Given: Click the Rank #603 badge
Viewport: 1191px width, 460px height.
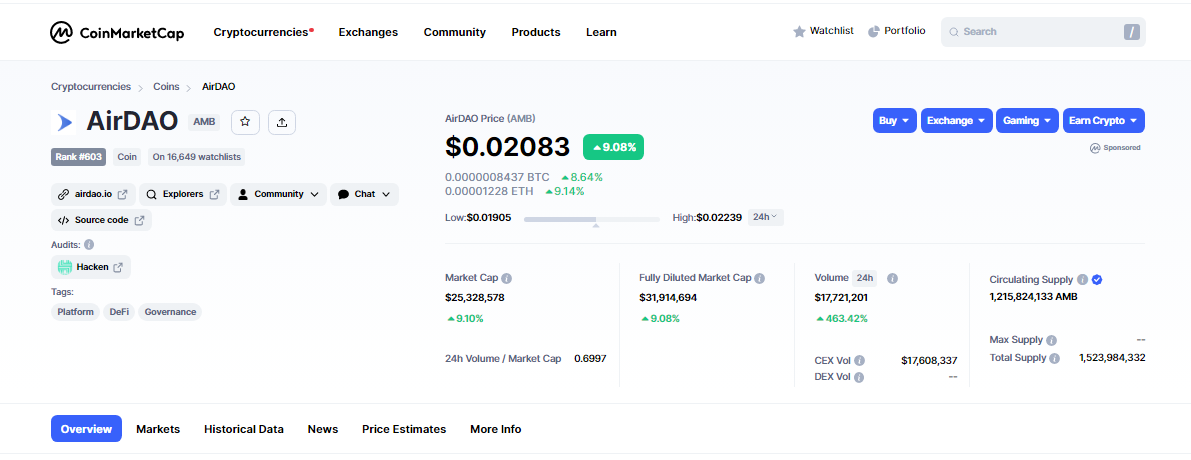Looking at the screenshot, I should (x=78, y=157).
